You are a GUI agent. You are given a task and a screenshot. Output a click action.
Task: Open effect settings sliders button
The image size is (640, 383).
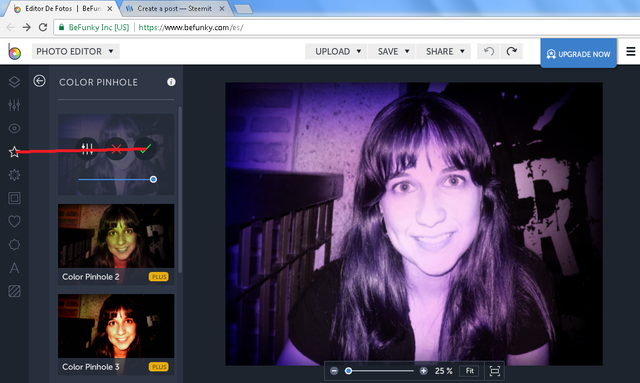(x=87, y=149)
